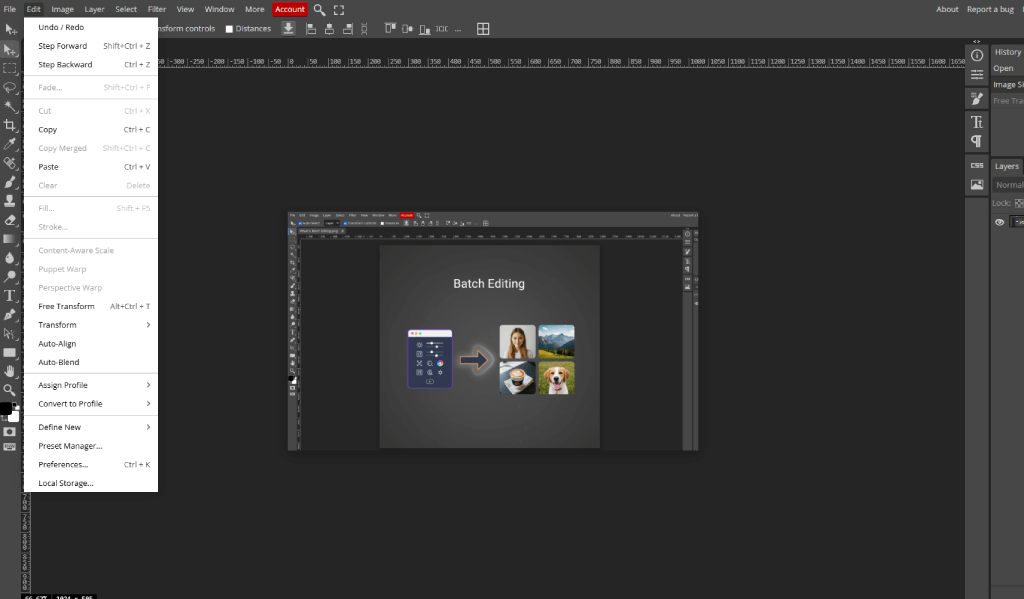This screenshot has height=599, width=1024.
Task: Click the search magnifier in the menu bar
Action: pyautogui.click(x=319, y=9)
